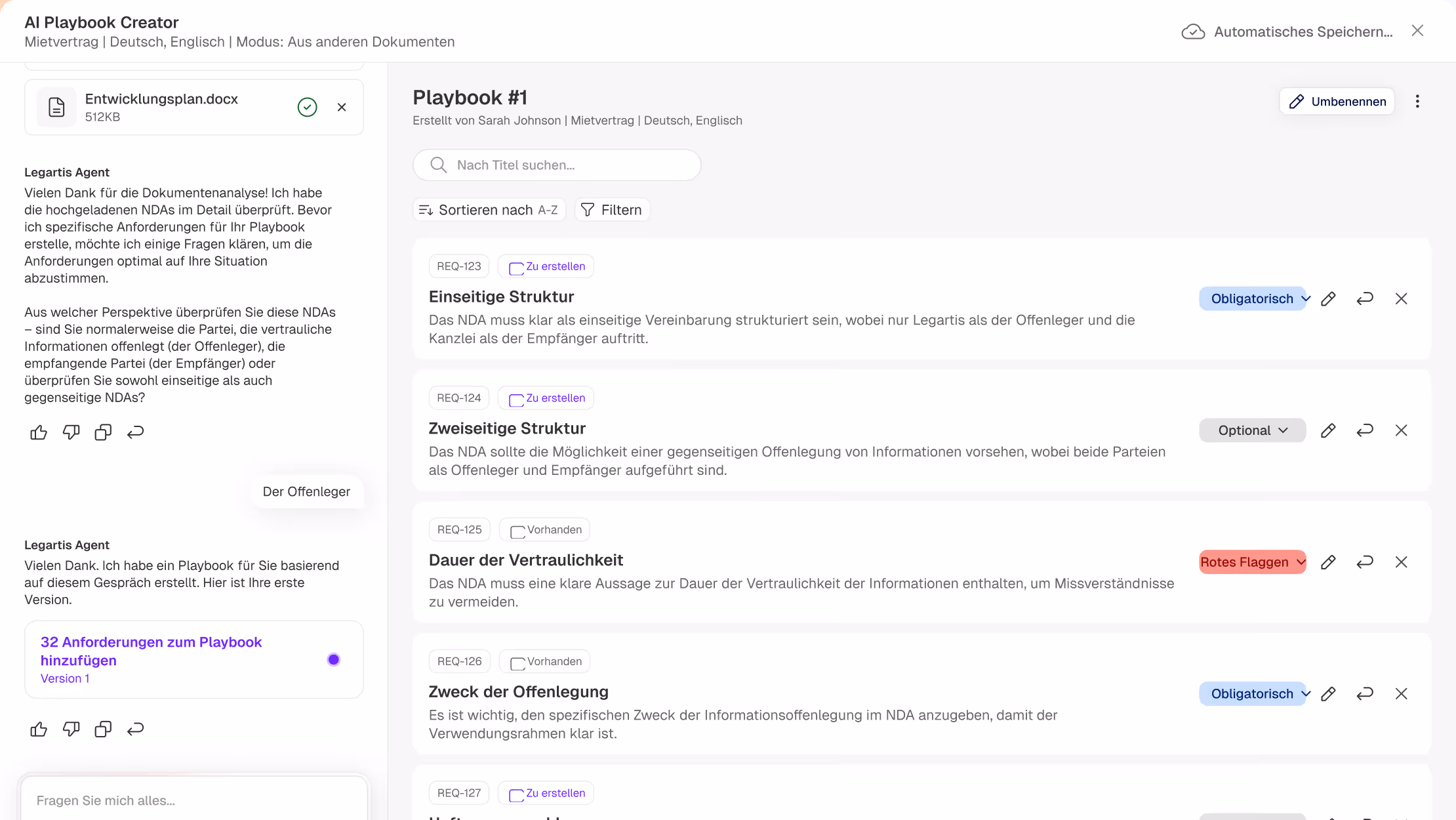The height and width of the screenshot is (820, 1456).
Task: Click the cloud icon next to Automatisches Speichern
Action: pos(1194,31)
